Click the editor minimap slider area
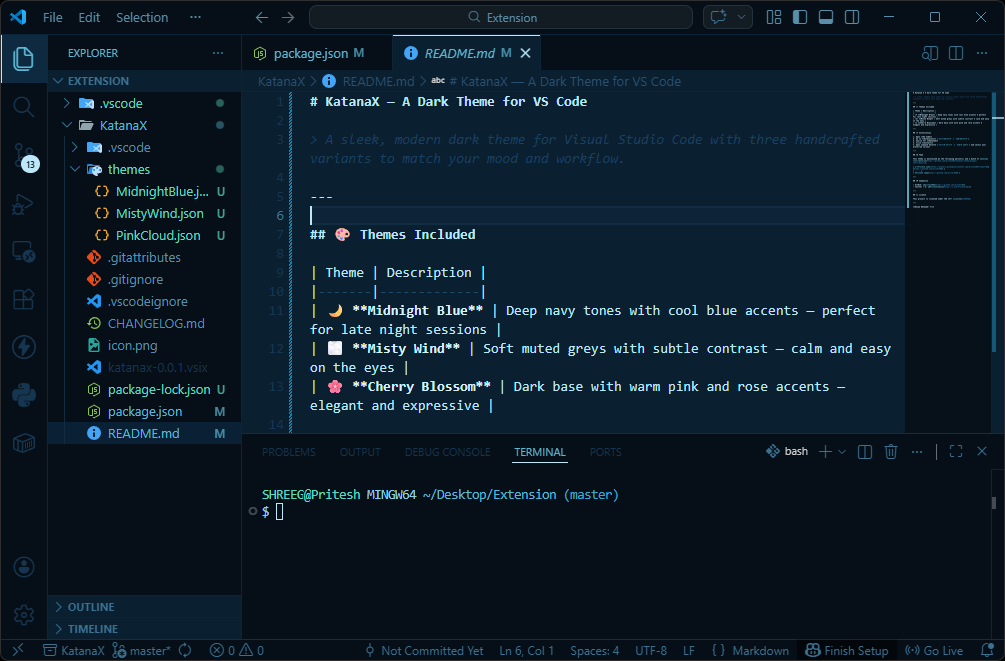The height and width of the screenshot is (661, 1005). click(951, 151)
